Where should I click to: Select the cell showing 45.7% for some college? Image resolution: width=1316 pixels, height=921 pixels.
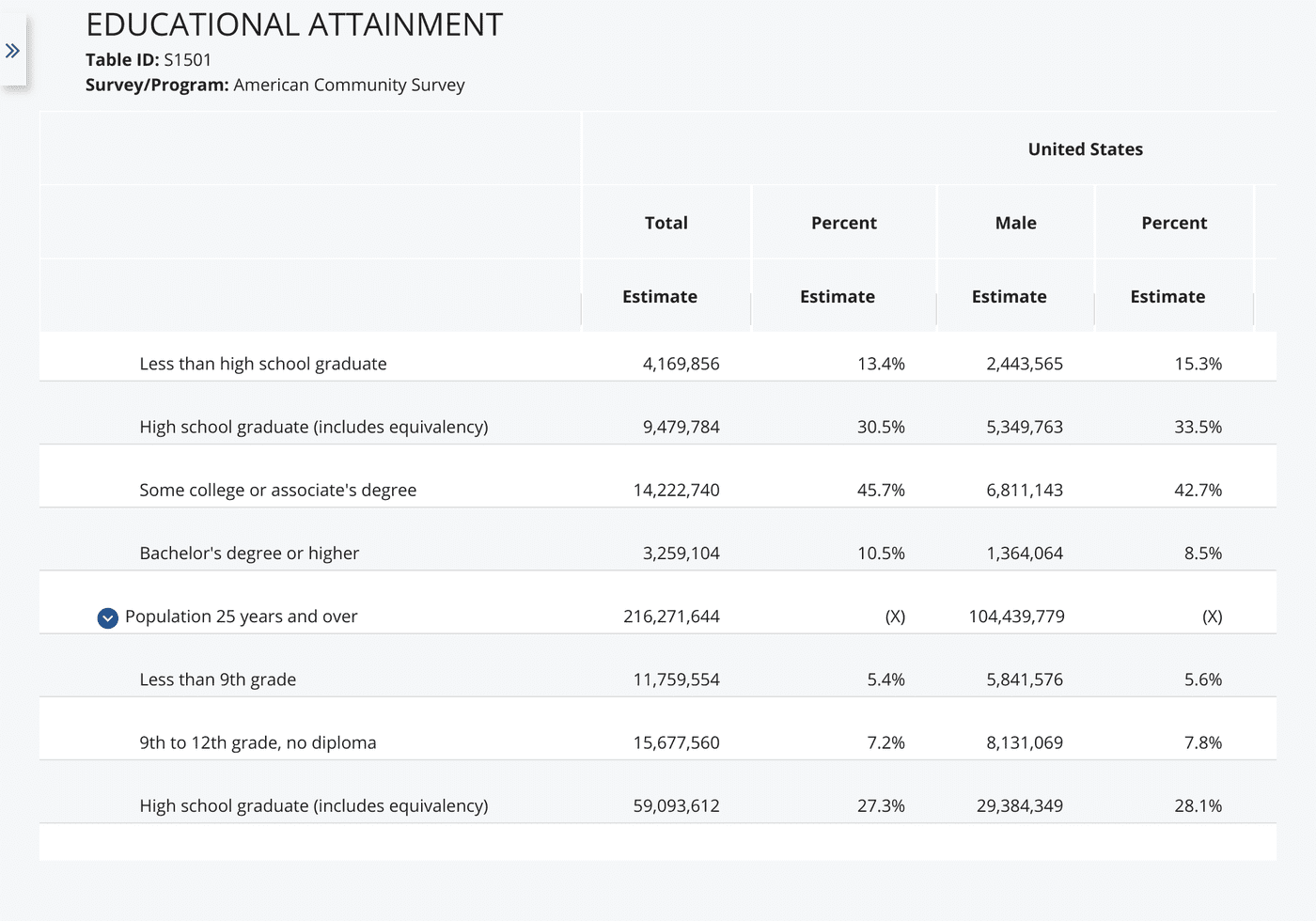point(882,490)
